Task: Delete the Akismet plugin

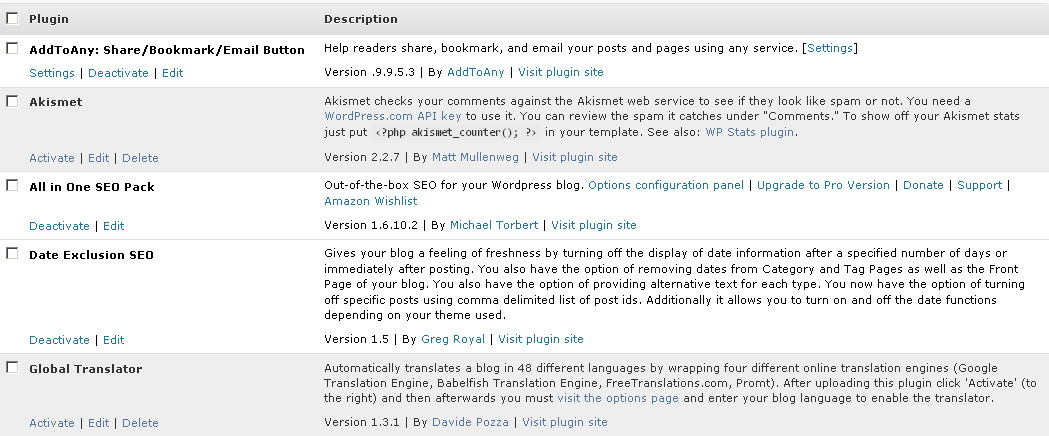Action: (x=140, y=158)
